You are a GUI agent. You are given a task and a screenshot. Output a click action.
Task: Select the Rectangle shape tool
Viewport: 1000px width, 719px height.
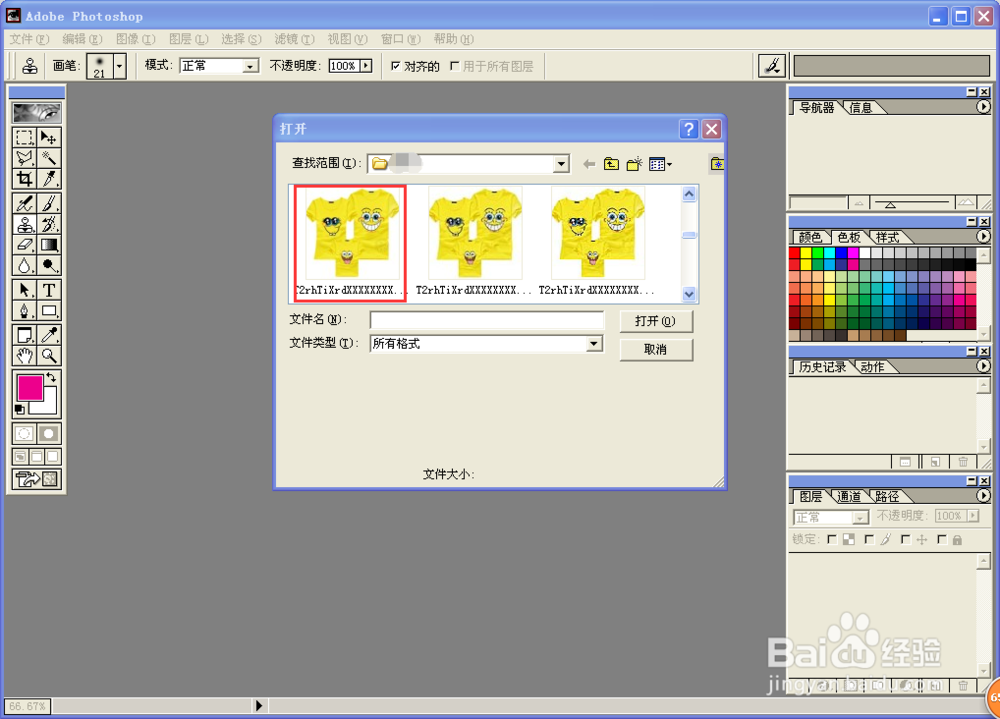tap(48, 311)
